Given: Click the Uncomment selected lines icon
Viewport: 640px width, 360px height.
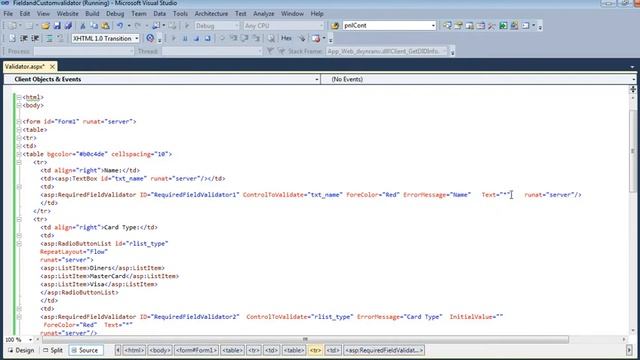Looking at the screenshot, I should pos(60,38).
